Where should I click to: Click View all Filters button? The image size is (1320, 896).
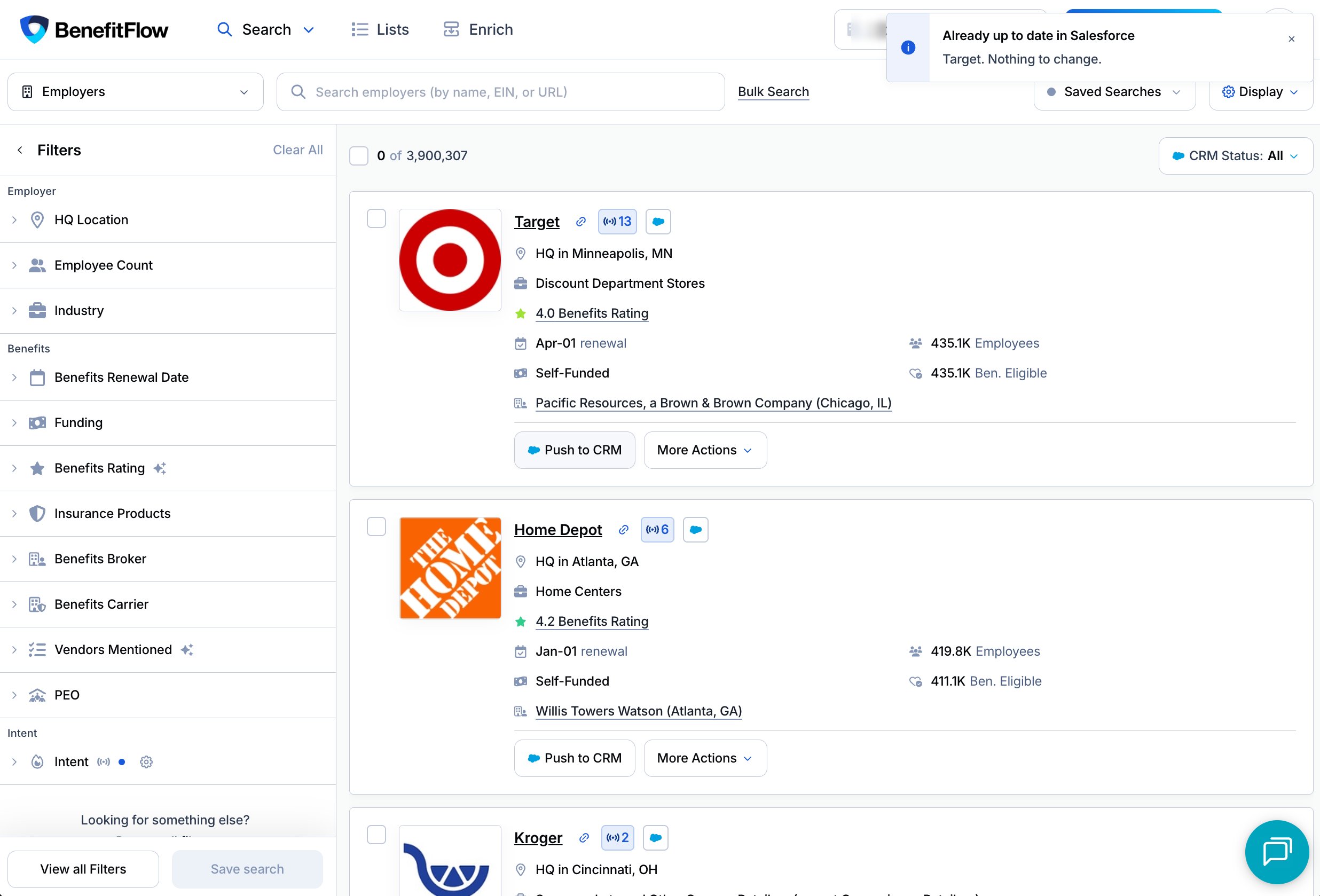click(83, 869)
